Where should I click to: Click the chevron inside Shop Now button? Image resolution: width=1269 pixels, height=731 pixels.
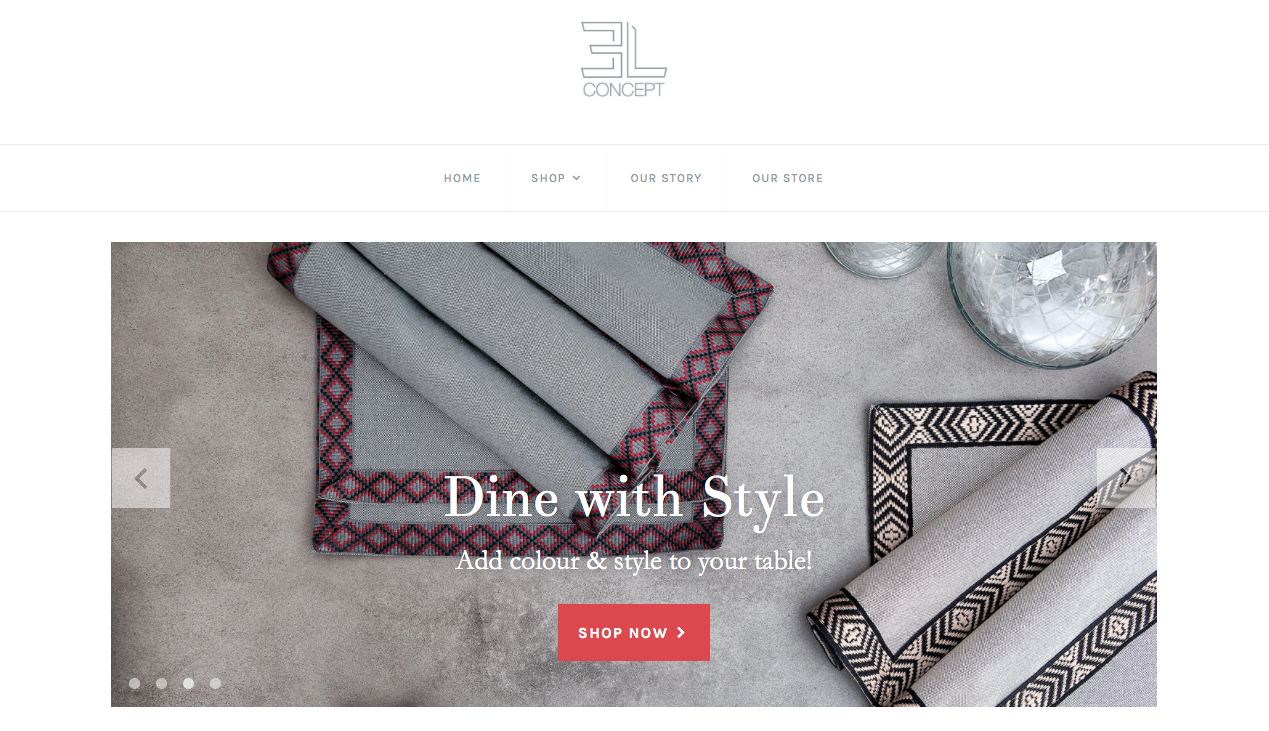[681, 632]
